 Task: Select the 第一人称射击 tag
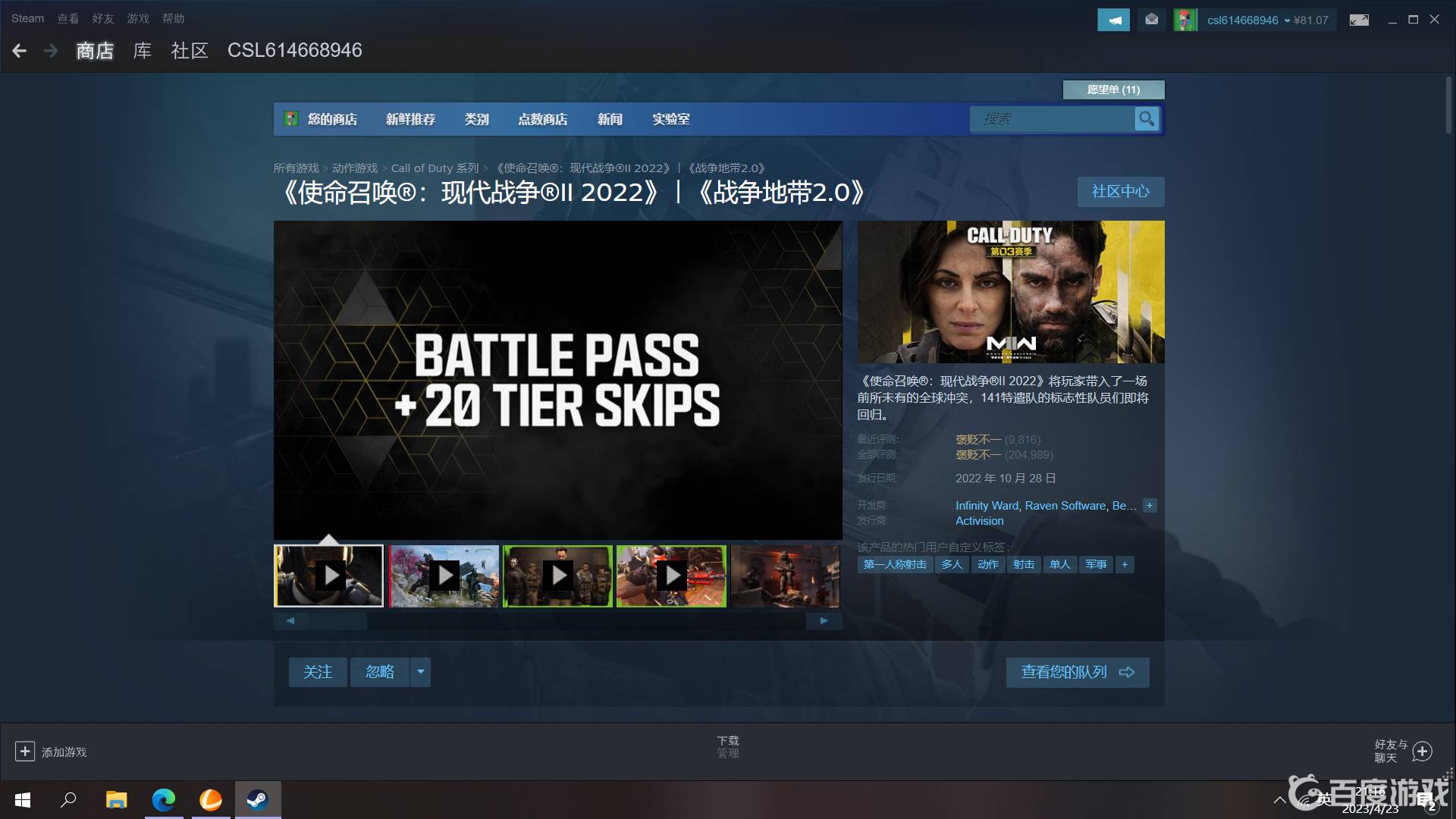(895, 564)
